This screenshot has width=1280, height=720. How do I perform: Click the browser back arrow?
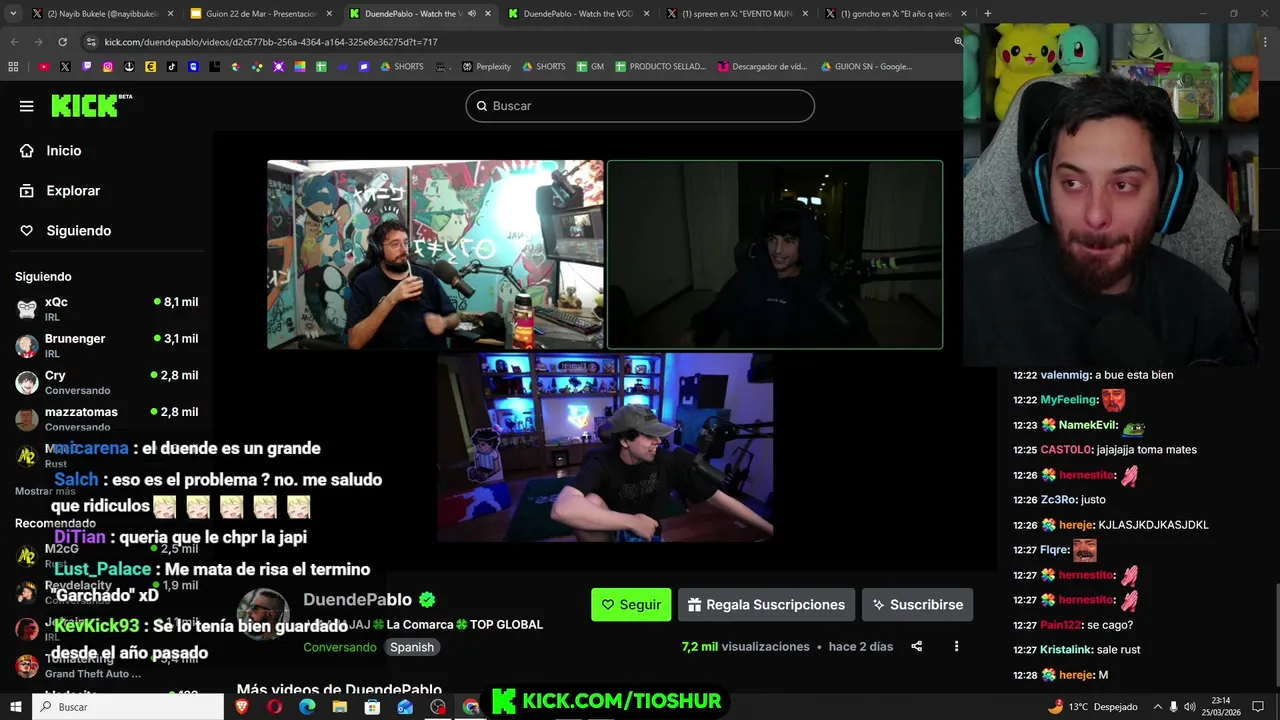(14, 42)
